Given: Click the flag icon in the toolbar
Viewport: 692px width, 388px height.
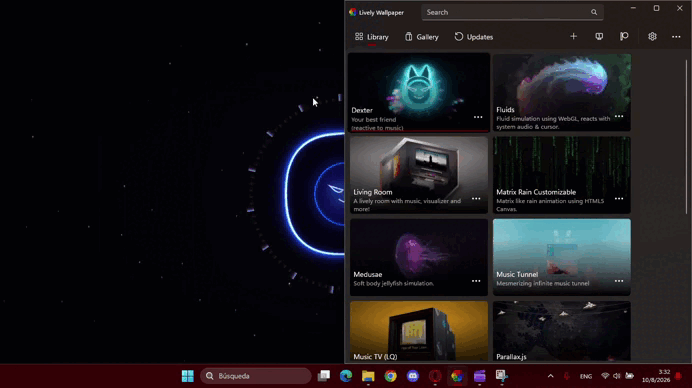Looking at the screenshot, I should tap(624, 37).
